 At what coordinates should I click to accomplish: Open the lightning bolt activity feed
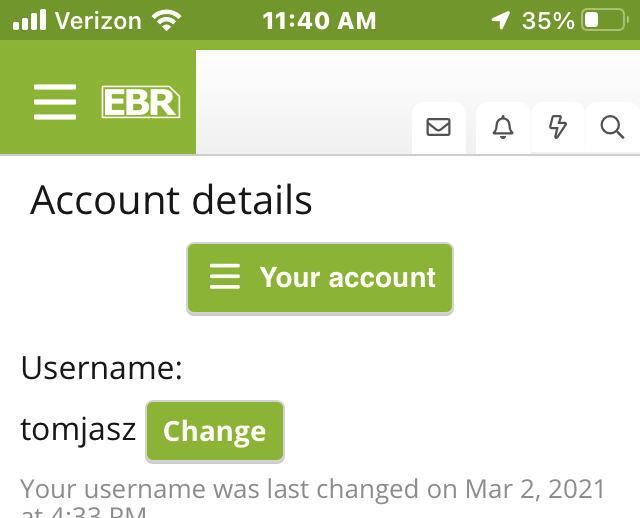(558, 127)
